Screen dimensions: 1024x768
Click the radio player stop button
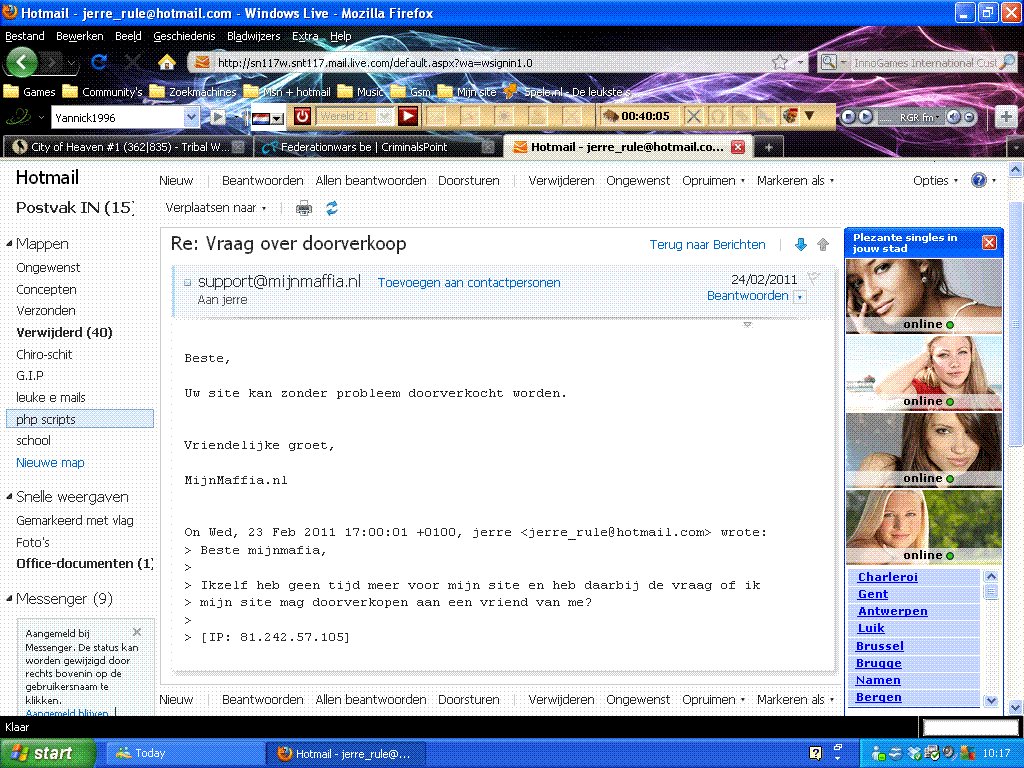coord(848,117)
